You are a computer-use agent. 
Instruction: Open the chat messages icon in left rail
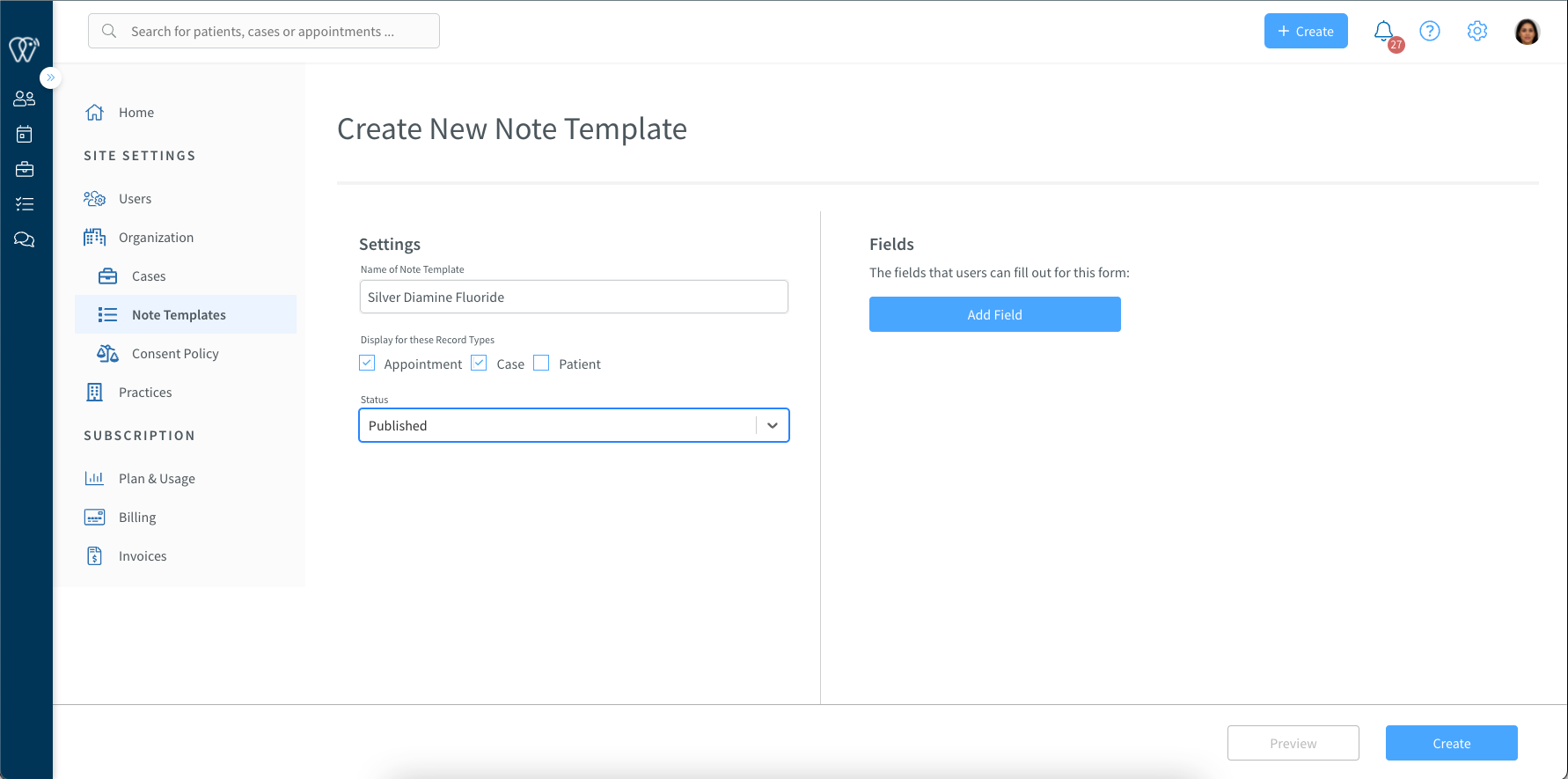point(25,239)
